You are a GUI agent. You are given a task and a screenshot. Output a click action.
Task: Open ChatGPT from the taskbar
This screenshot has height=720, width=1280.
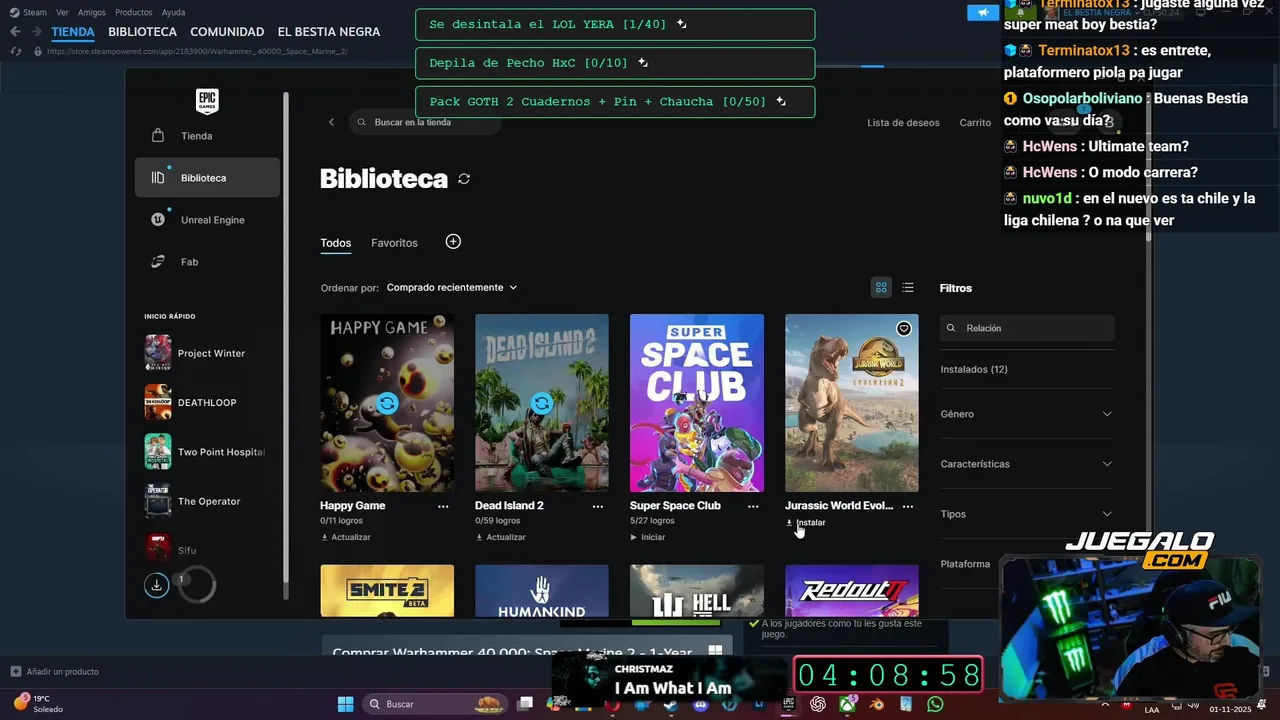coord(818,704)
